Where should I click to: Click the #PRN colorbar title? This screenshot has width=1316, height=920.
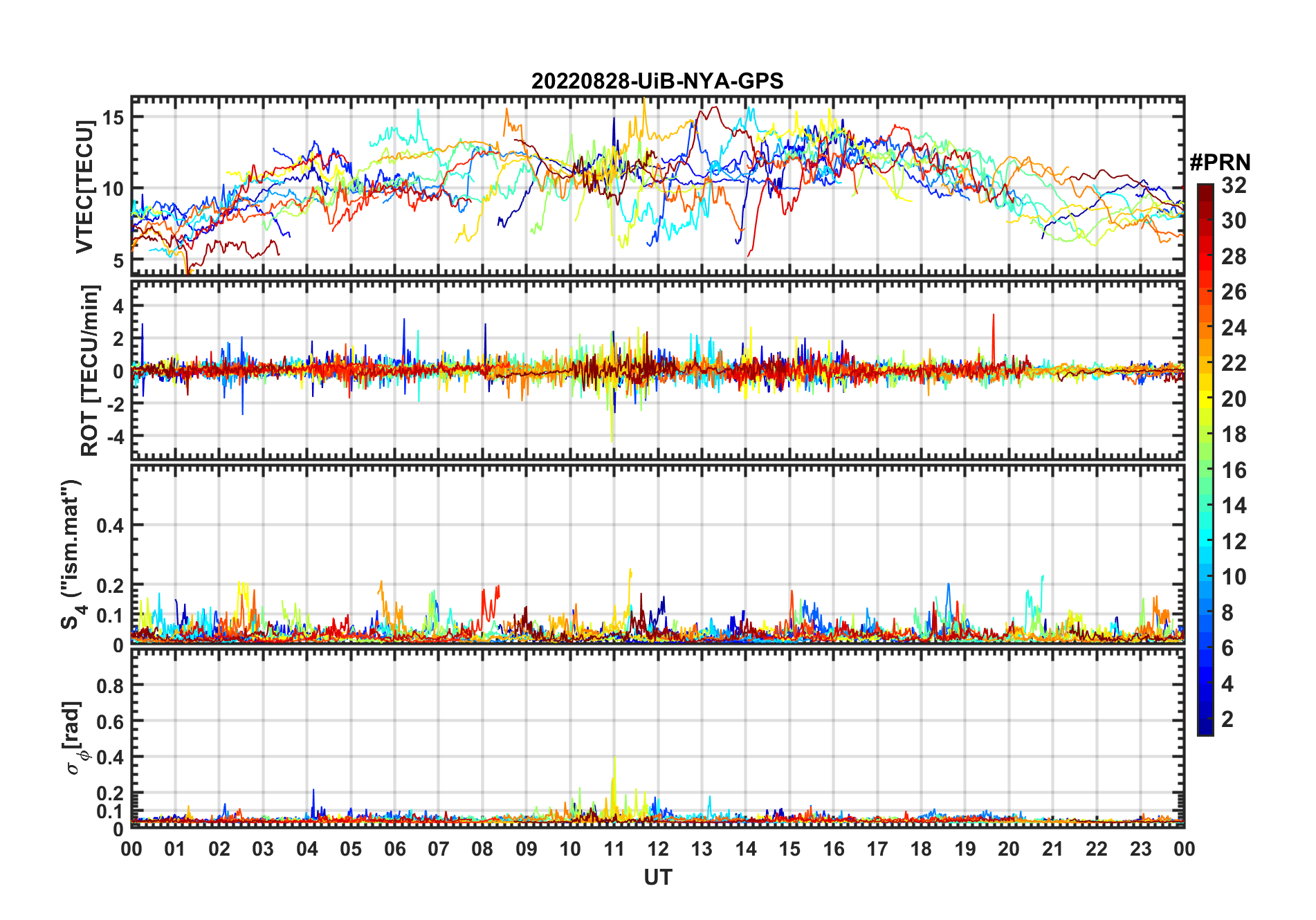[1221, 163]
